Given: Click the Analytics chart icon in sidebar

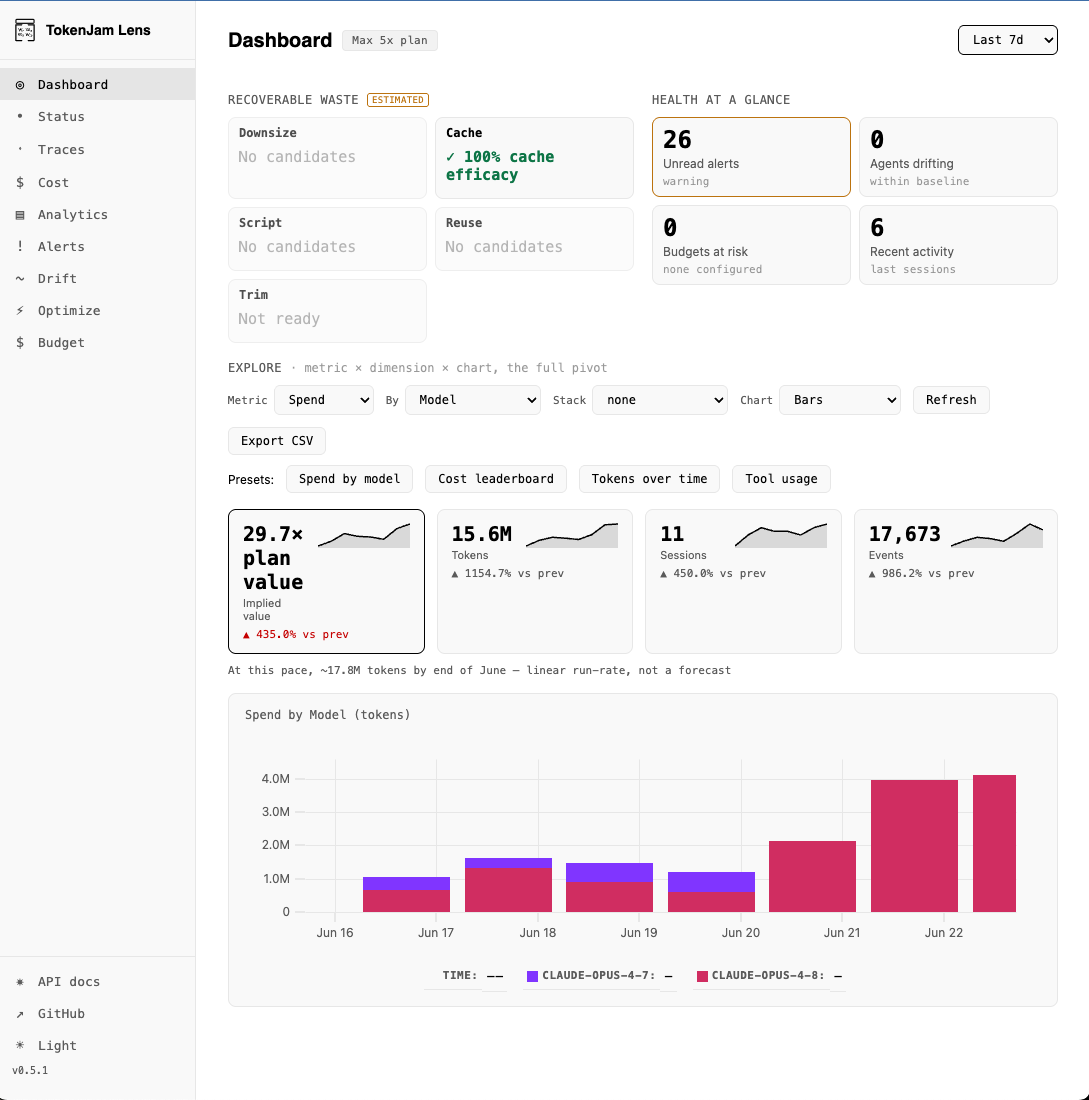Looking at the screenshot, I should click(20, 215).
